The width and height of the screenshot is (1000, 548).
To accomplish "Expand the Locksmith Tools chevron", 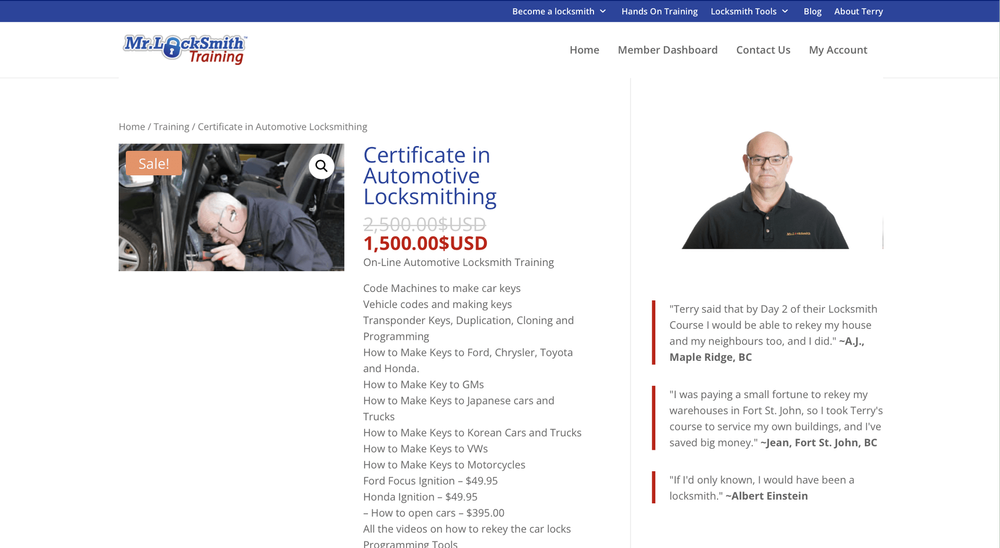I will [x=785, y=11].
